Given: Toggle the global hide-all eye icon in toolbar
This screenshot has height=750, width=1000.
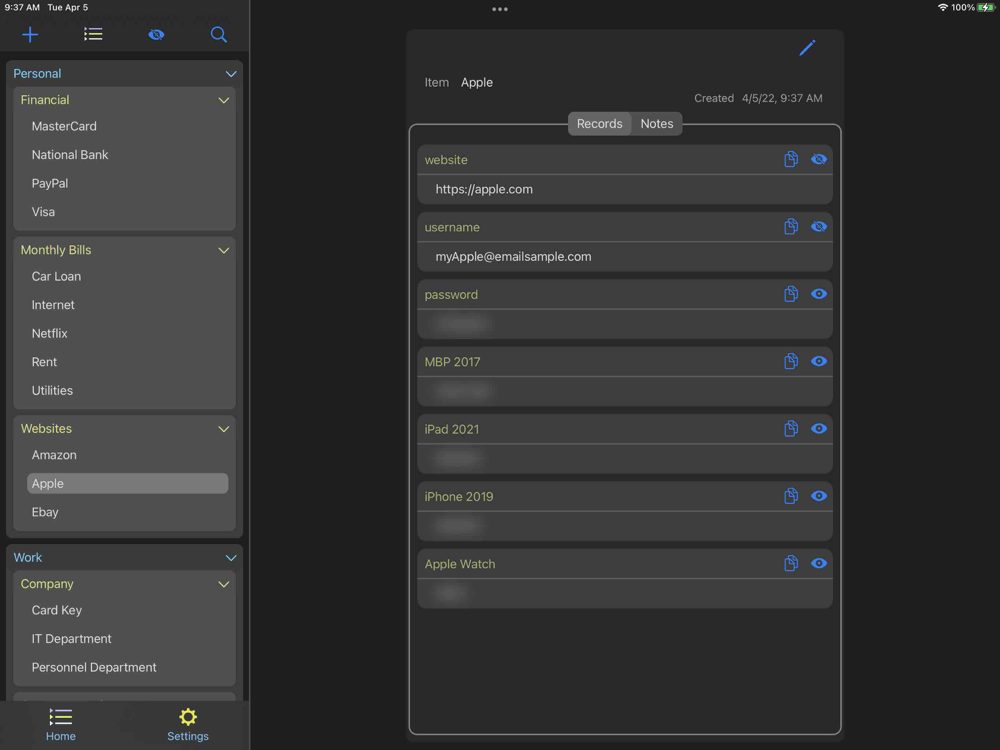Looking at the screenshot, I should [156, 34].
